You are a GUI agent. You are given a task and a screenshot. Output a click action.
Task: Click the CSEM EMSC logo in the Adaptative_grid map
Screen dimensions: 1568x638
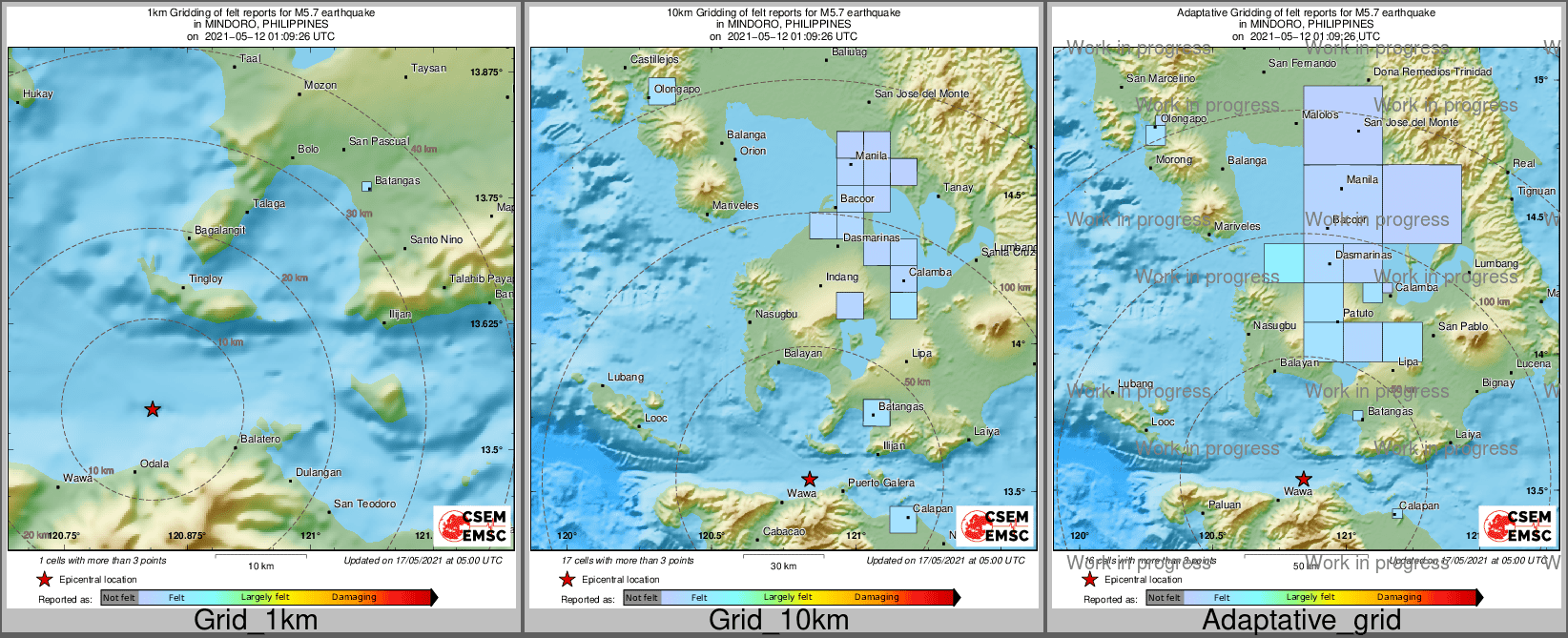1516,525
